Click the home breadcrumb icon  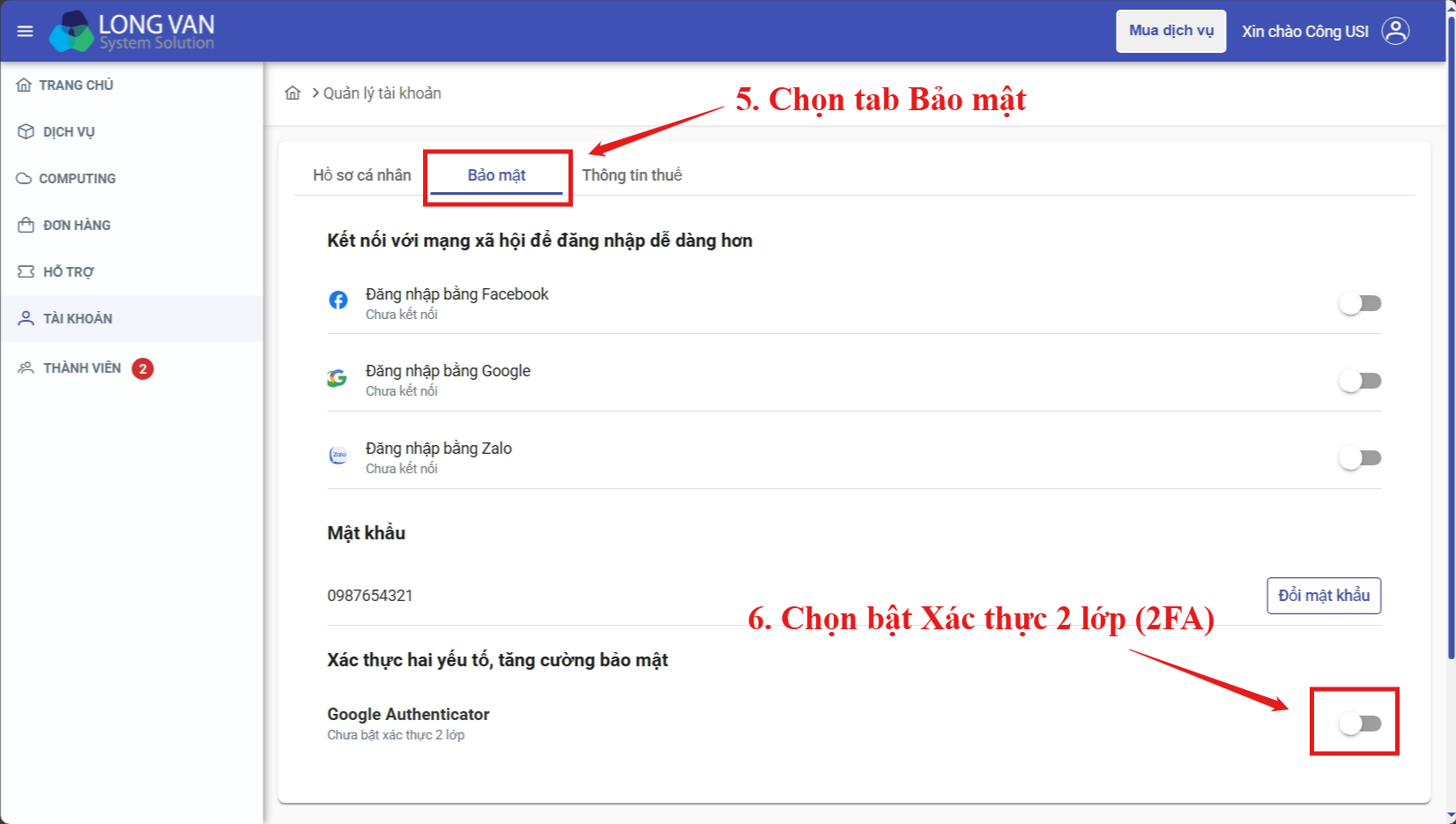pos(293,93)
